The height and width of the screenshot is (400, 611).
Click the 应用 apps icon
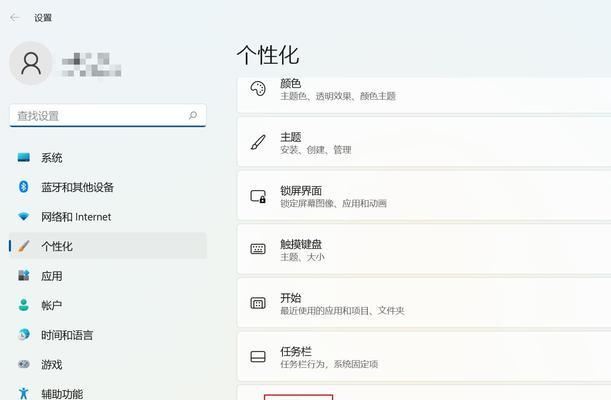pyautogui.click(x=23, y=275)
